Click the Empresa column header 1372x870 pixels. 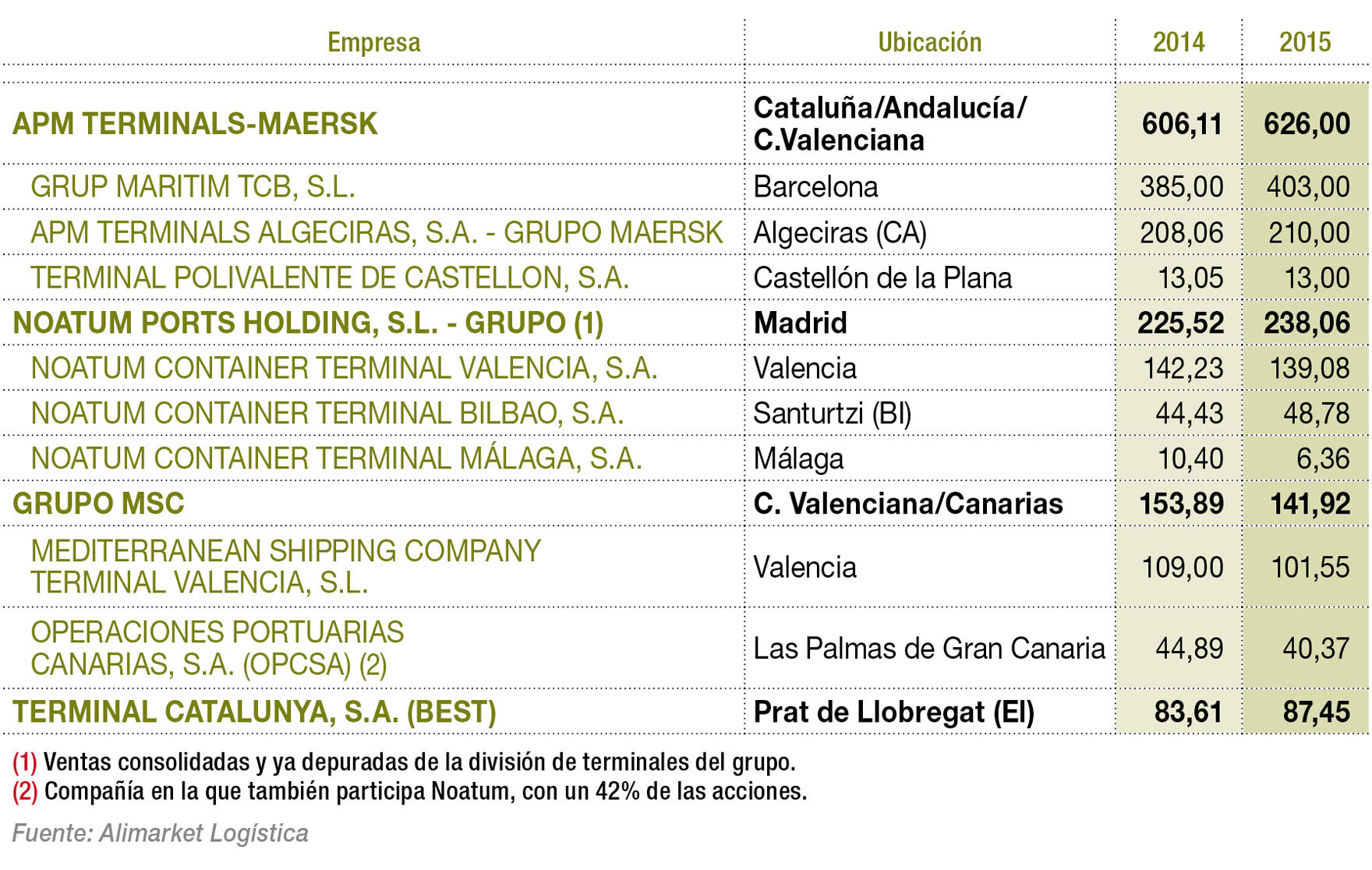(x=373, y=42)
